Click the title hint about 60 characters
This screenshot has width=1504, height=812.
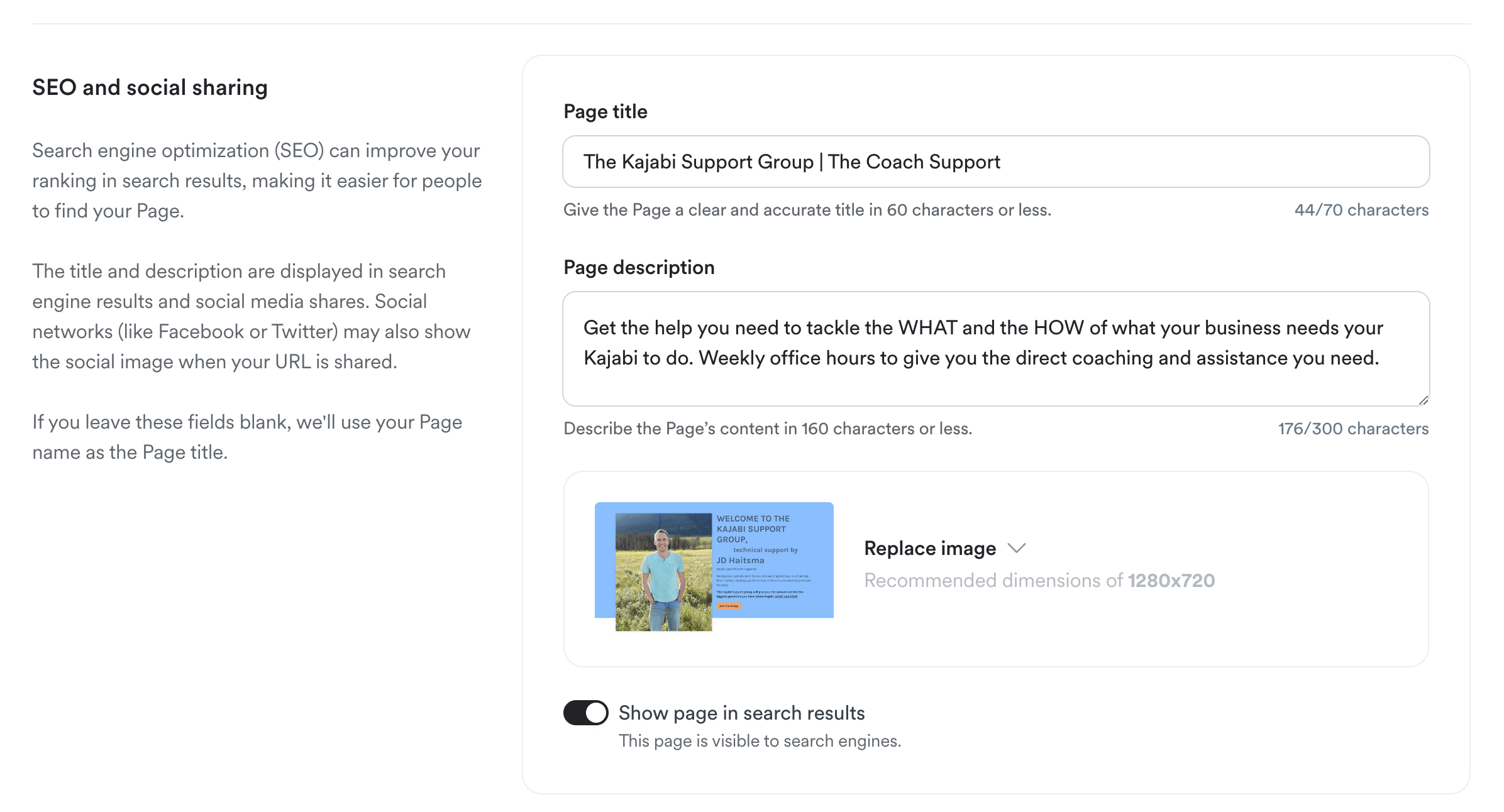click(x=807, y=210)
